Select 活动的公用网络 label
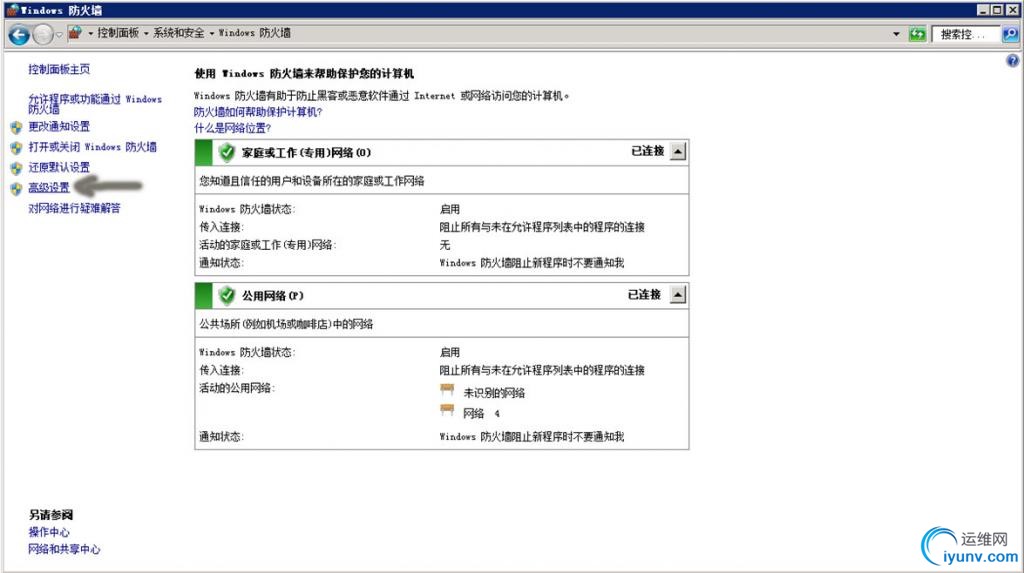Image resolution: width=1024 pixels, height=573 pixels. (x=237, y=388)
